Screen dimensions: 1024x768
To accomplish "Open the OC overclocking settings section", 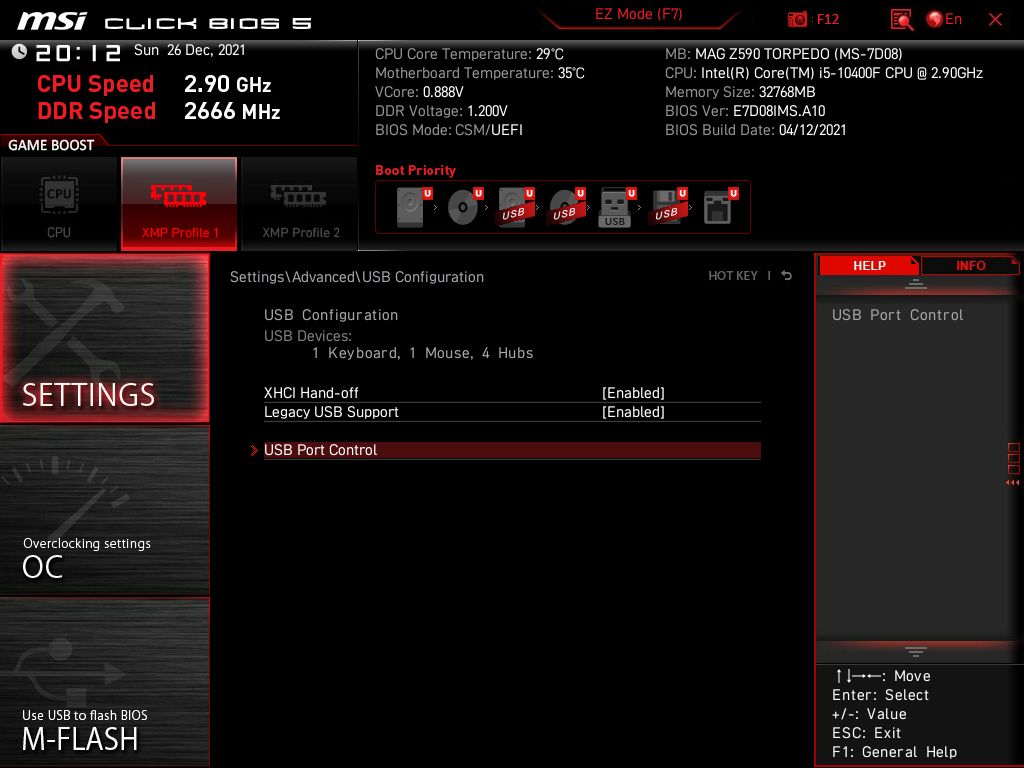I will pos(105,510).
